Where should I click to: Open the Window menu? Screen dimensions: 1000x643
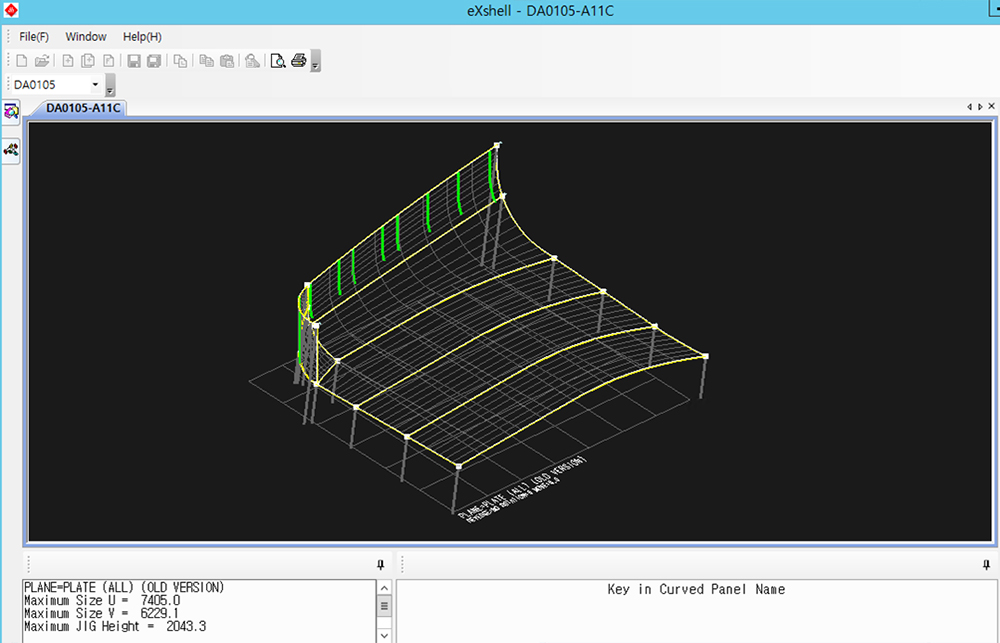86,37
